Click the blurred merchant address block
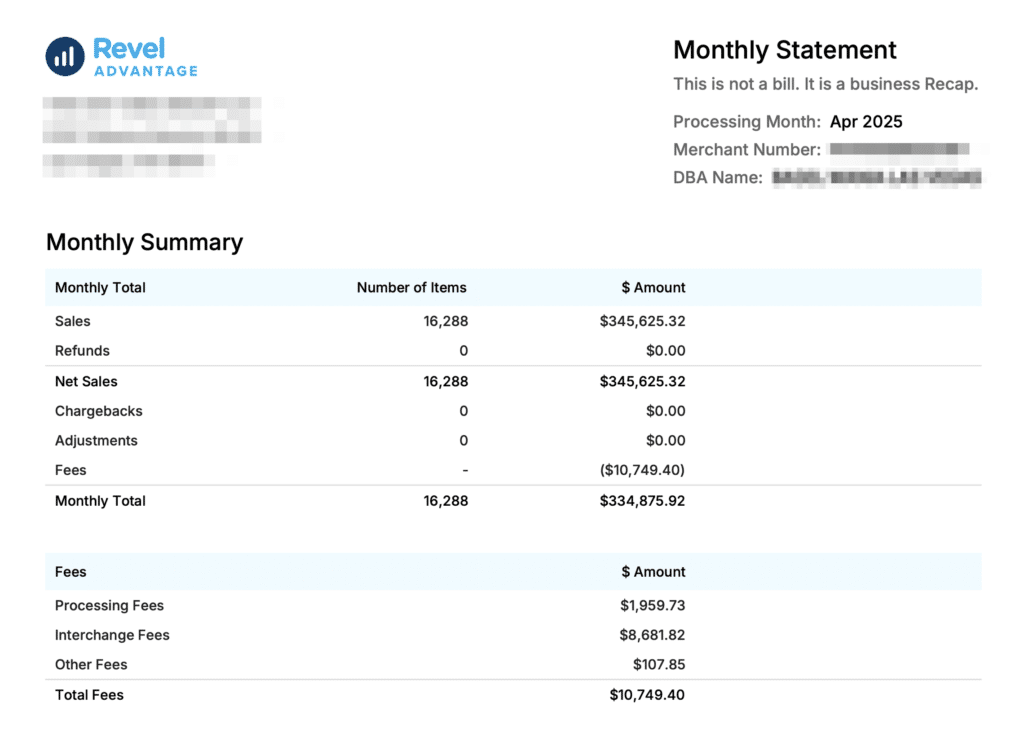 [x=150, y=135]
